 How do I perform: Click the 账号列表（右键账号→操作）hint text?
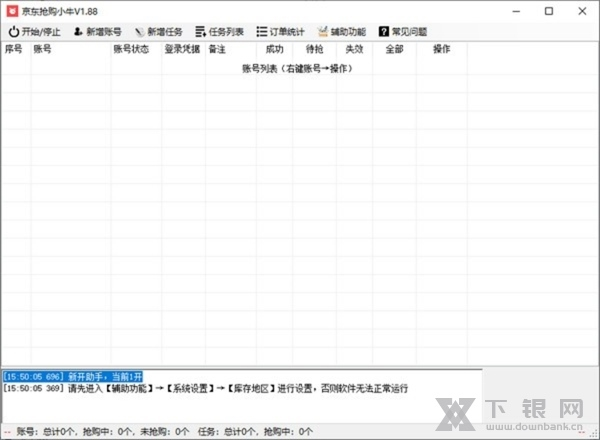(x=297, y=68)
